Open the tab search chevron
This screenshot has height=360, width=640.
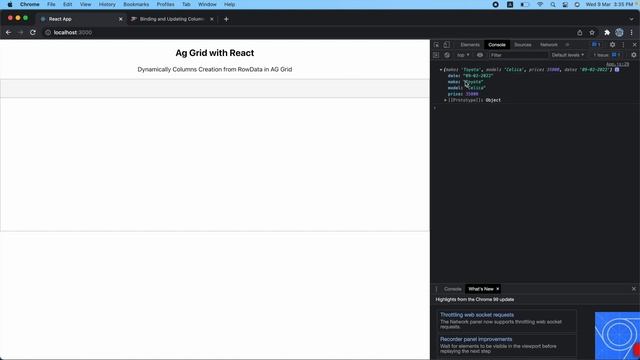(x=631, y=19)
